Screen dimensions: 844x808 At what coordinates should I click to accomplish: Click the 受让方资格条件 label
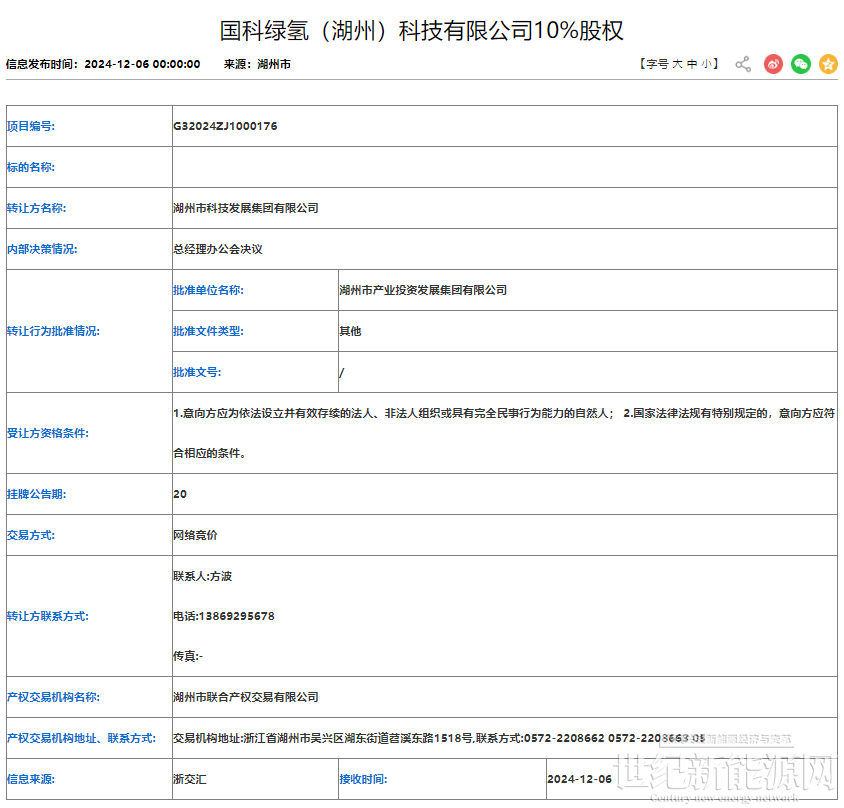pos(48,433)
